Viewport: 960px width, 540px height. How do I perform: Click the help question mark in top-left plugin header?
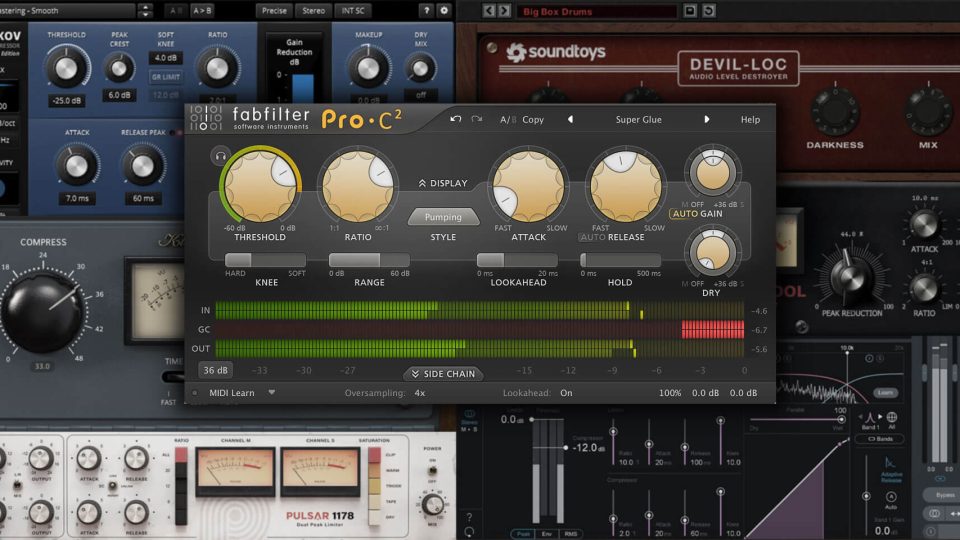tap(427, 10)
